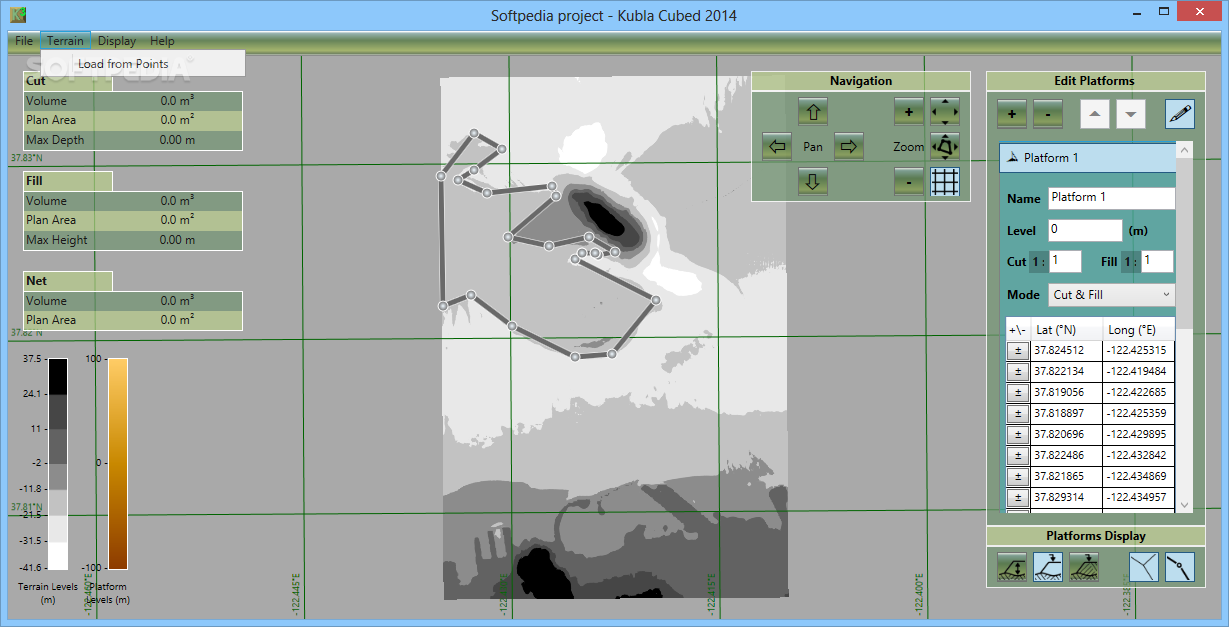Click ± button for latitude 37.819056 row

[x=1018, y=393]
